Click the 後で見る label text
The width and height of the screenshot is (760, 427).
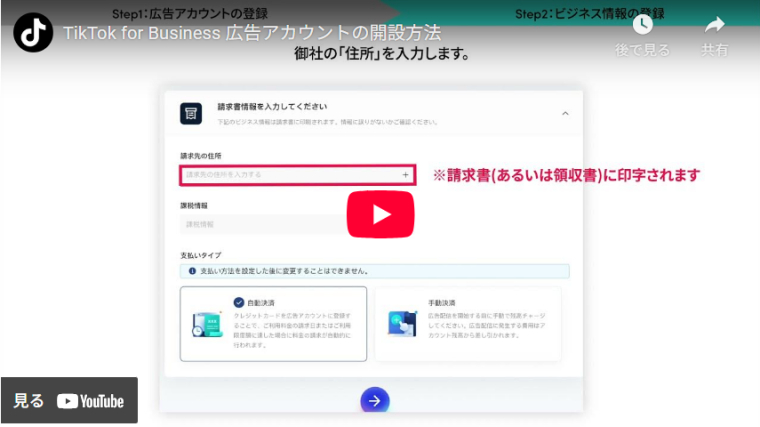click(x=642, y=49)
